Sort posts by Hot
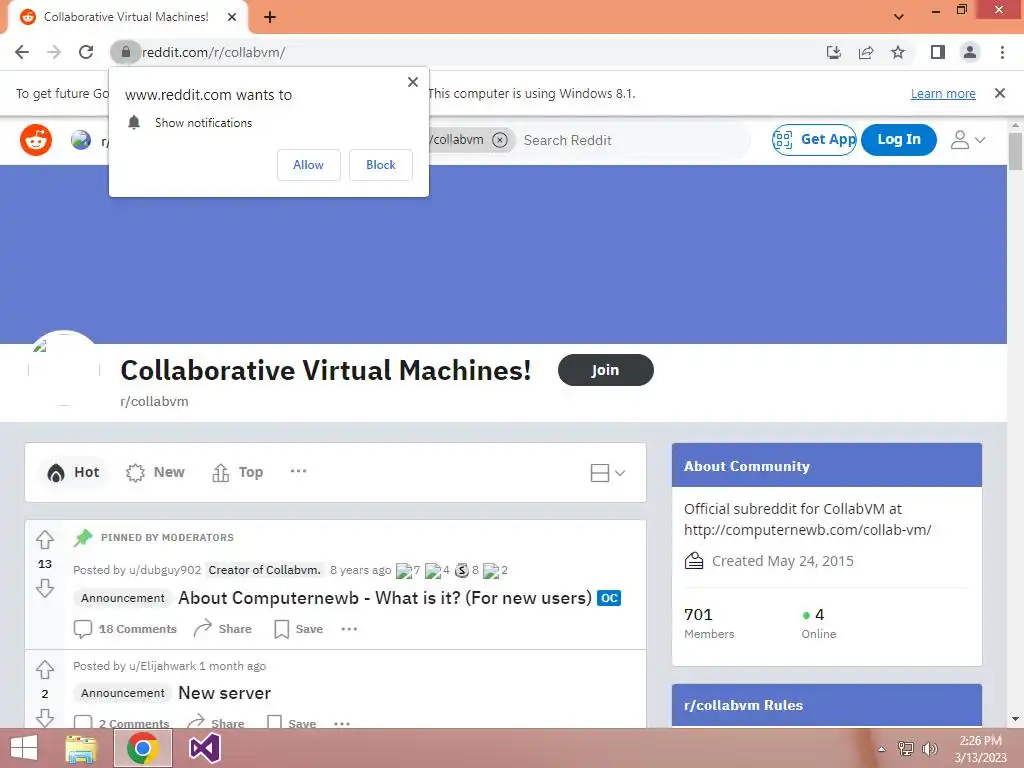This screenshot has width=1024, height=768. tap(73, 472)
